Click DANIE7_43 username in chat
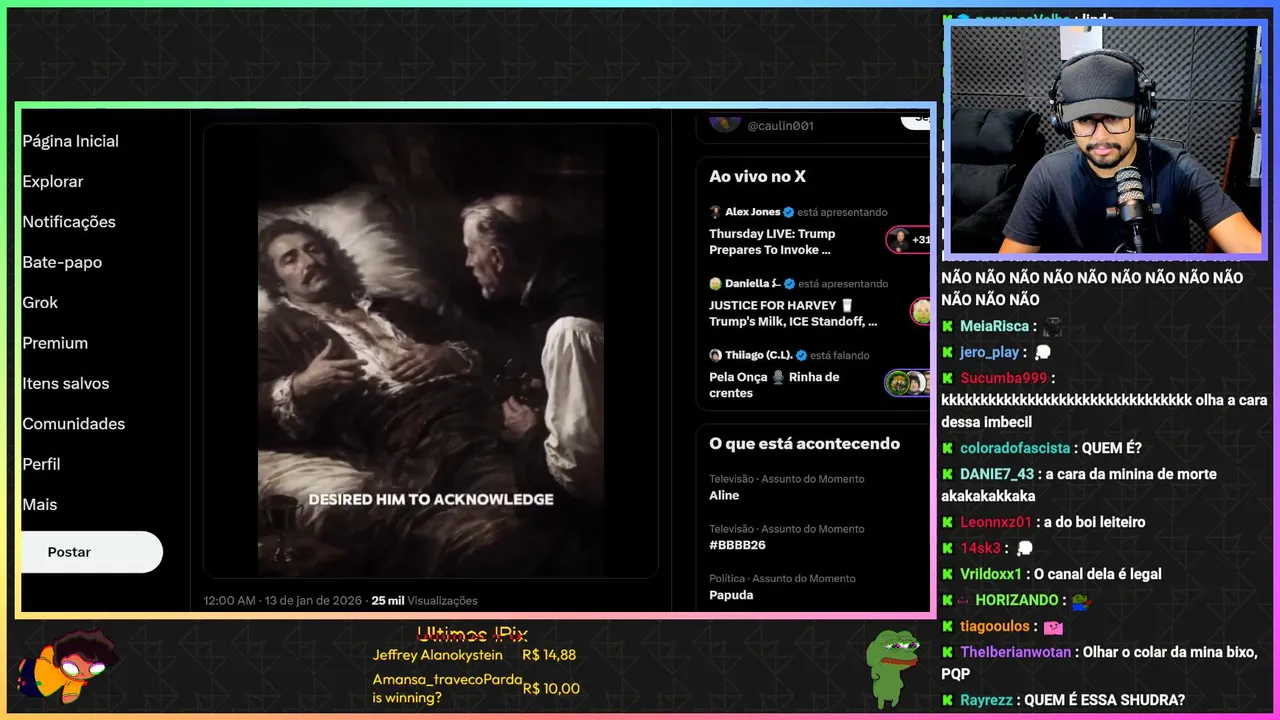Screen dimensions: 1280x720 997,474
